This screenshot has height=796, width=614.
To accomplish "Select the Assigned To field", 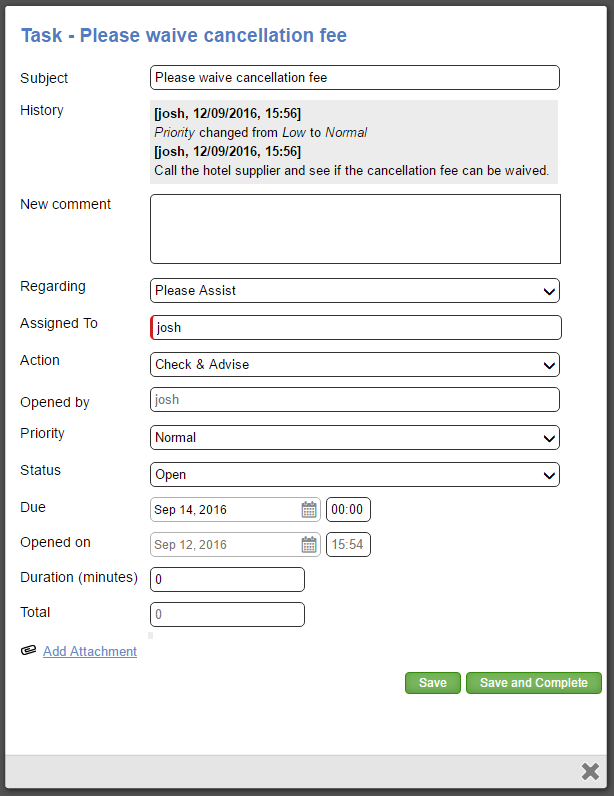I will pos(354,328).
